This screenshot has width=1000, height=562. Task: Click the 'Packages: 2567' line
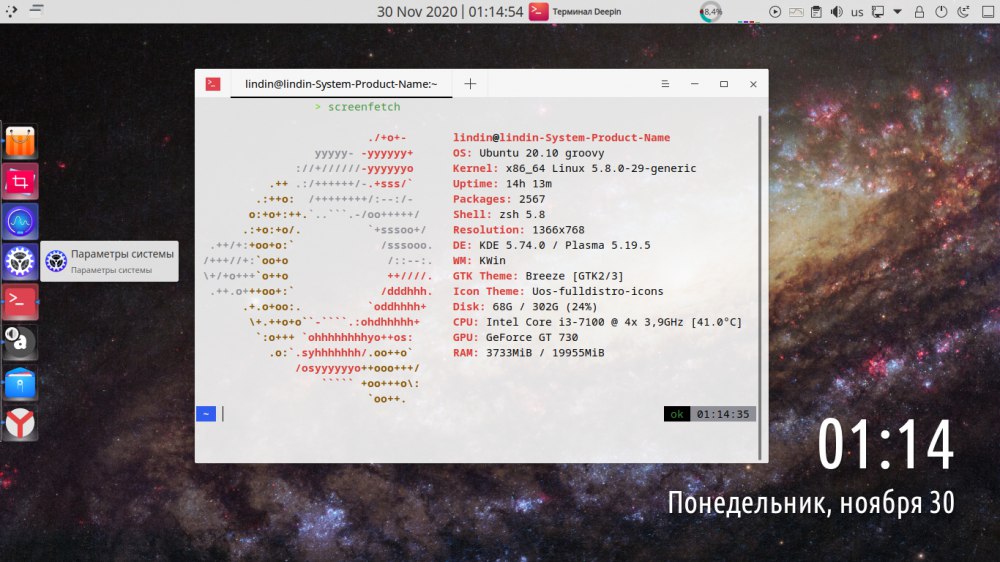coord(499,199)
